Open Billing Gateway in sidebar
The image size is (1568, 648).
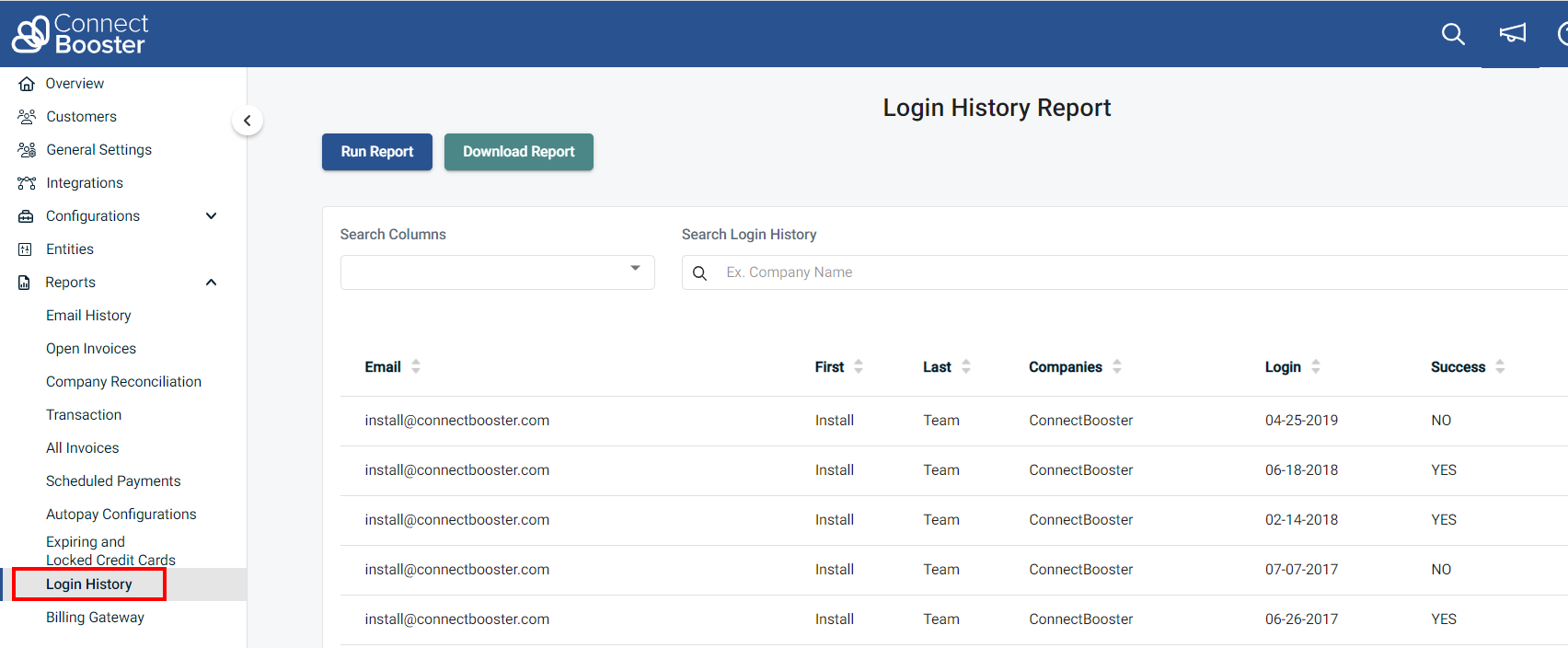(95, 618)
